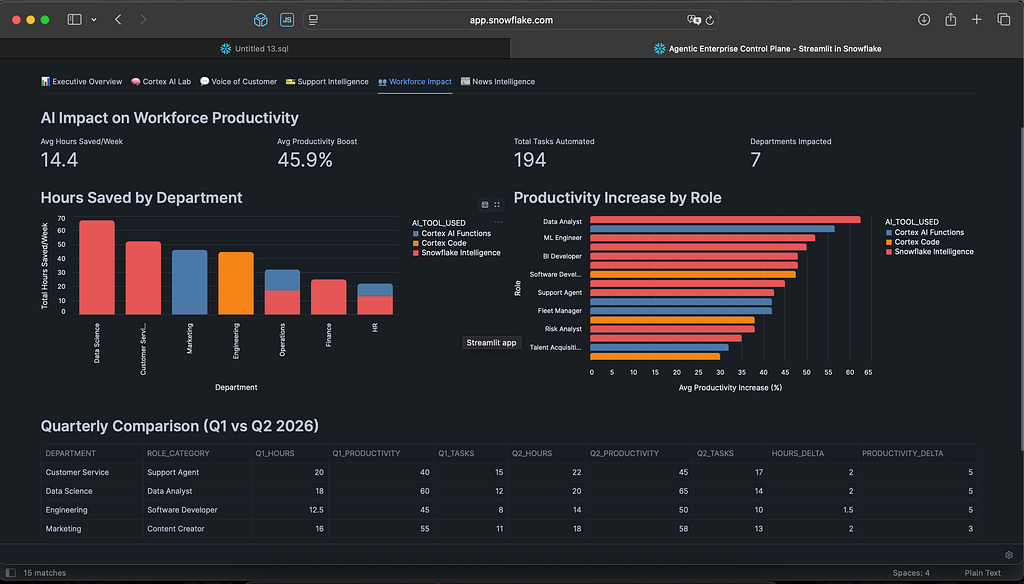Switch to the Untitled 13.sql tab
The height and width of the screenshot is (584, 1024).
coord(255,48)
